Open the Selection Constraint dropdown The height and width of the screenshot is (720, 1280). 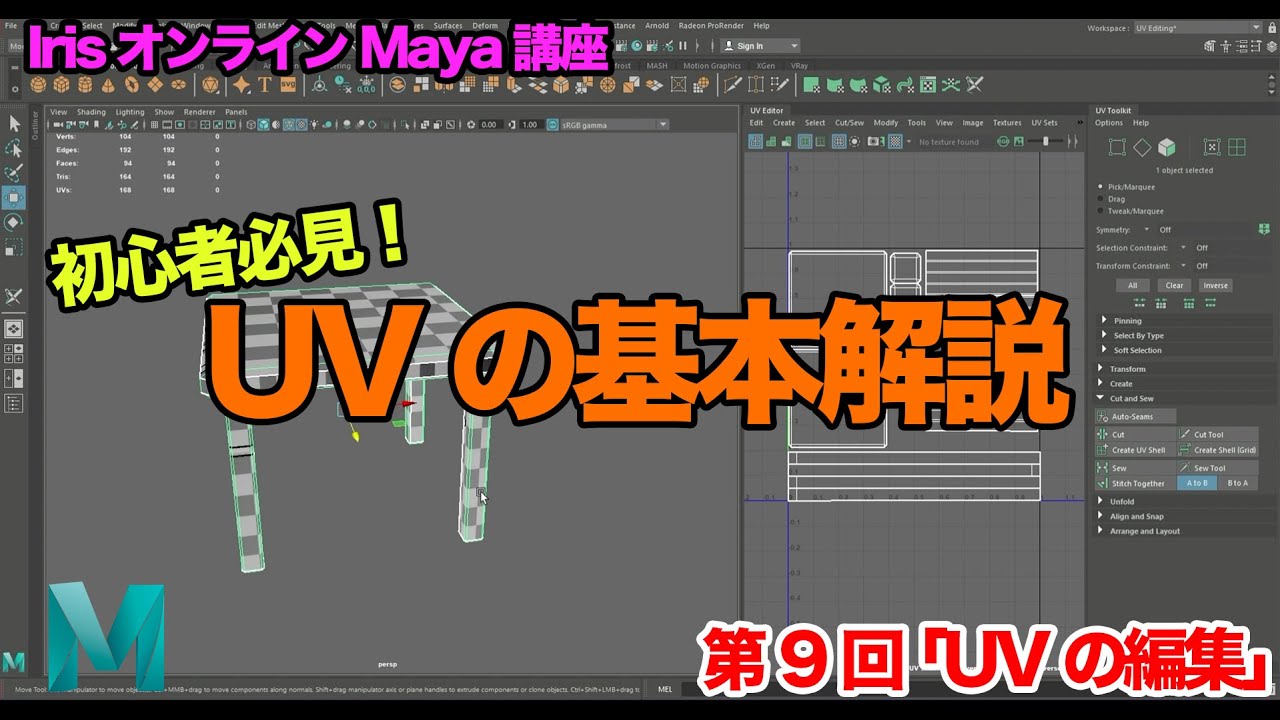(1183, 248)
